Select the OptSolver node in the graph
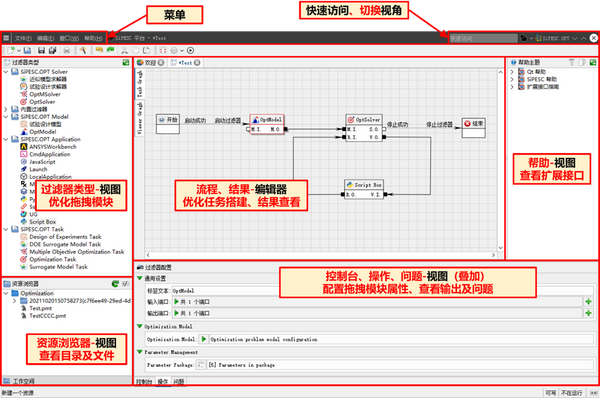Image resolution: width=600 pixels, height=398 pixels. (364, 128)
